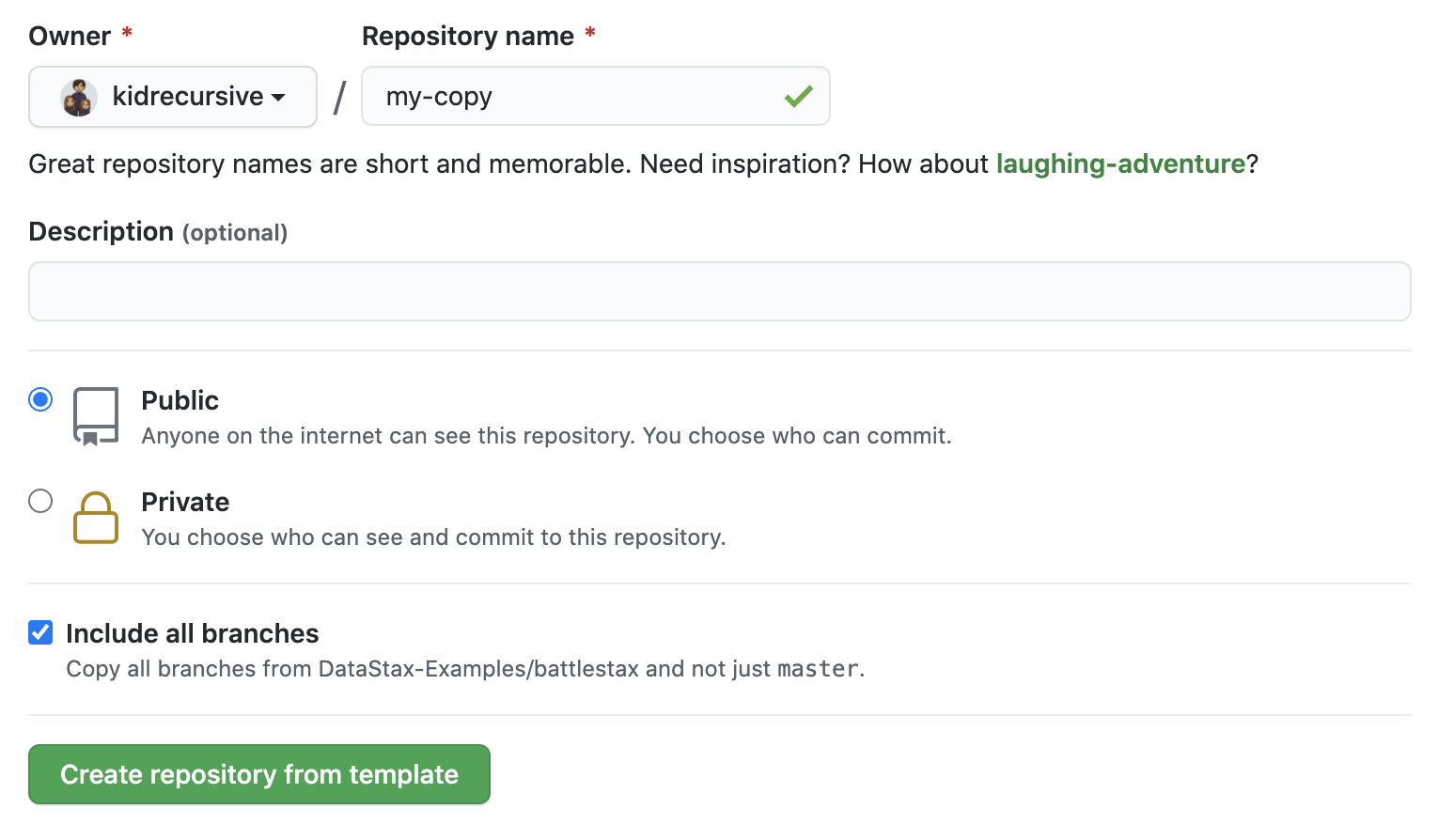Image resolution: width=1438 pixels, height=840 pixels.
Task: Focus the Repository name field containing my-copy
Action: [x=596, y=96]
